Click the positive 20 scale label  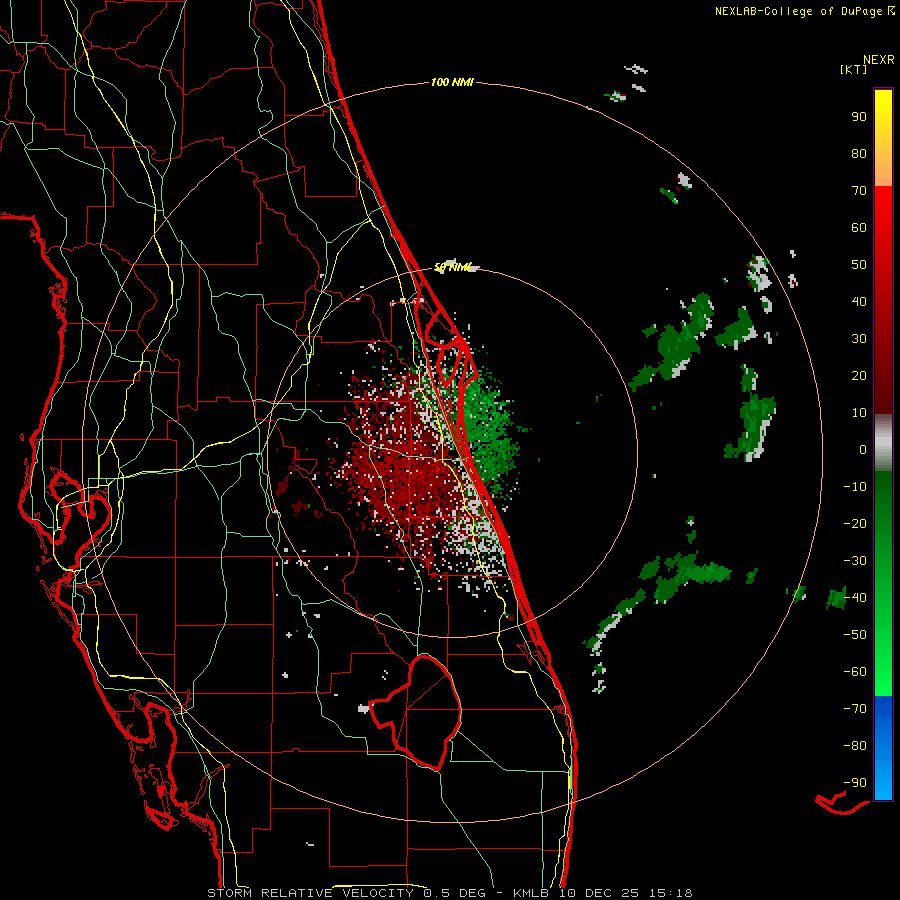(859, 375)
